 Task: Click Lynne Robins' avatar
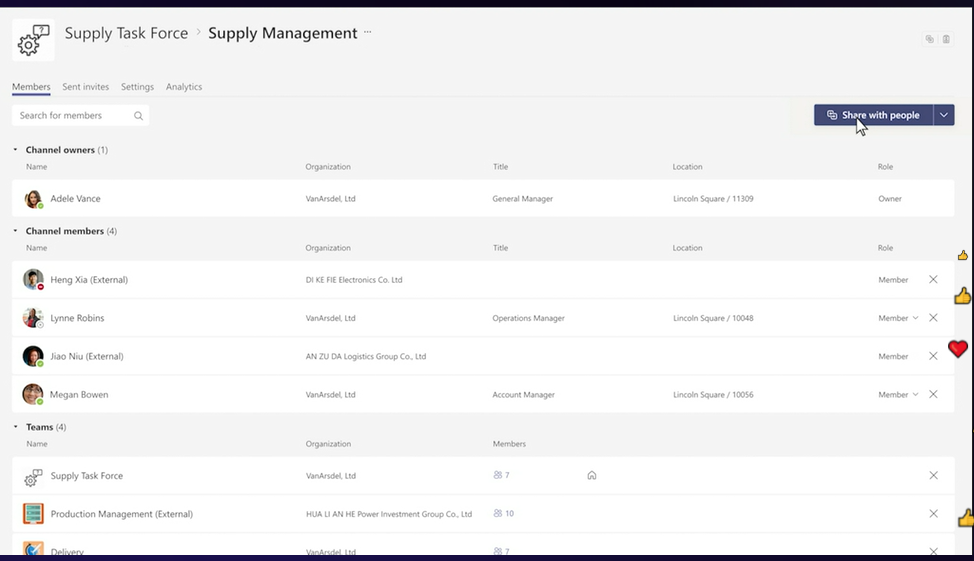(x=33, y=317)
